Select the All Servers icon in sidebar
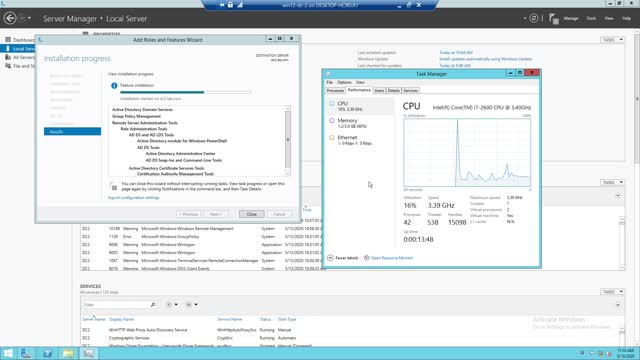640x360 pixels. click(x=8, y=57)
